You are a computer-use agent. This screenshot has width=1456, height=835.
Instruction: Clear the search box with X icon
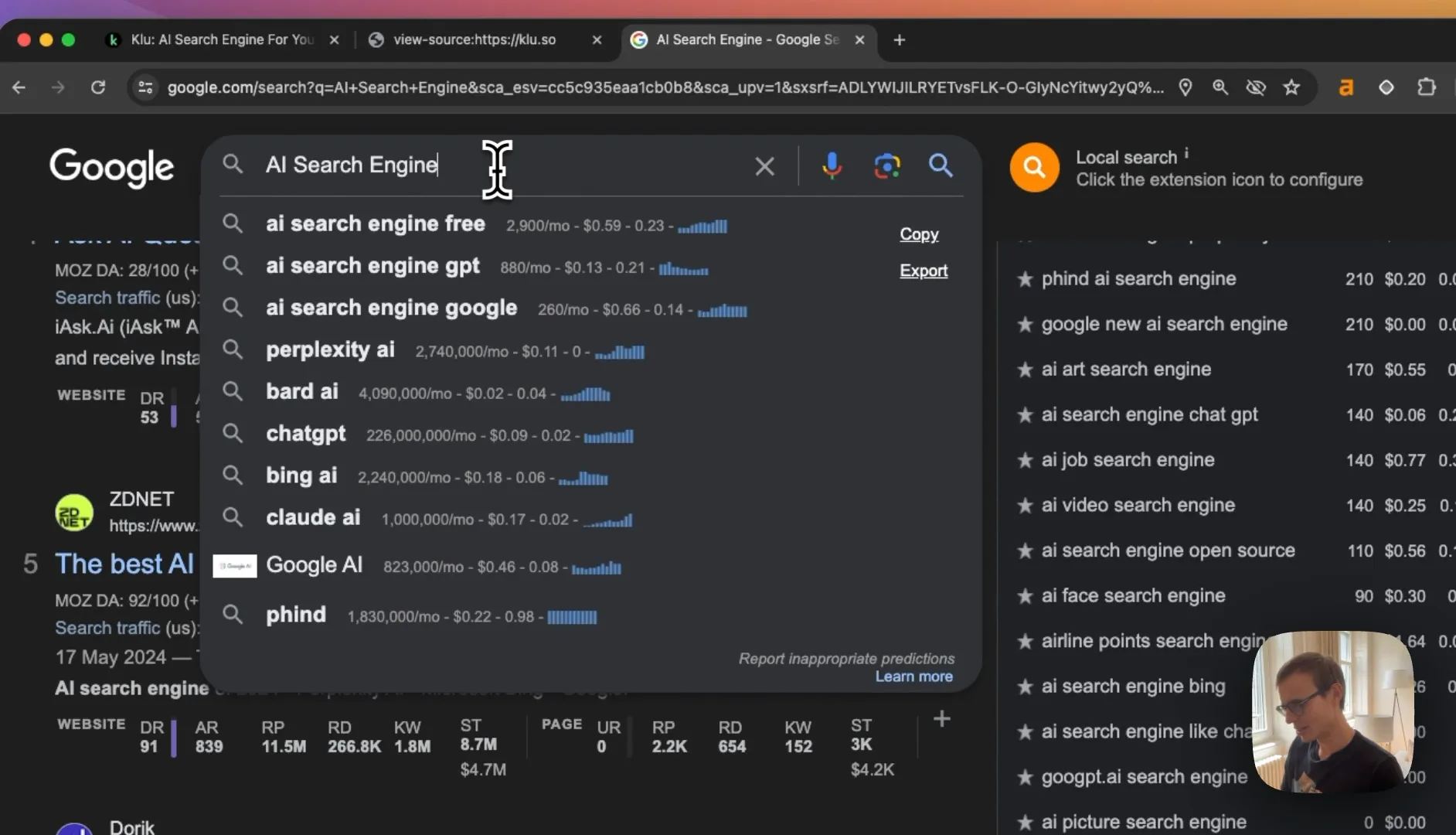click(x=764, y=166)
